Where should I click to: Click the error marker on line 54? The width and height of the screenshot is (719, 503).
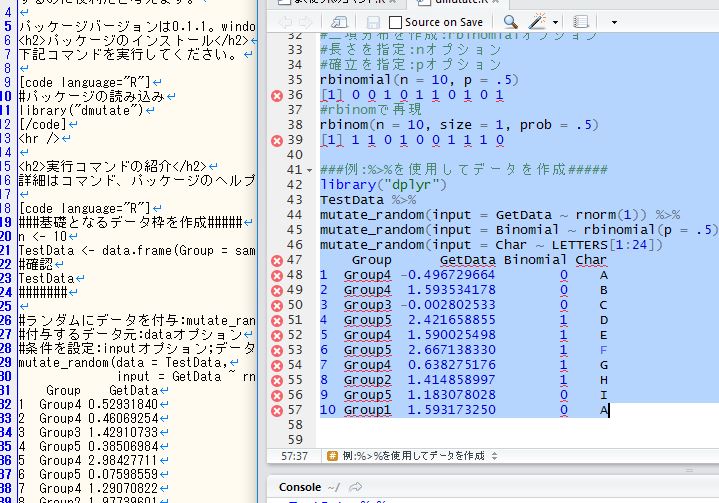[x=277, y=366]
